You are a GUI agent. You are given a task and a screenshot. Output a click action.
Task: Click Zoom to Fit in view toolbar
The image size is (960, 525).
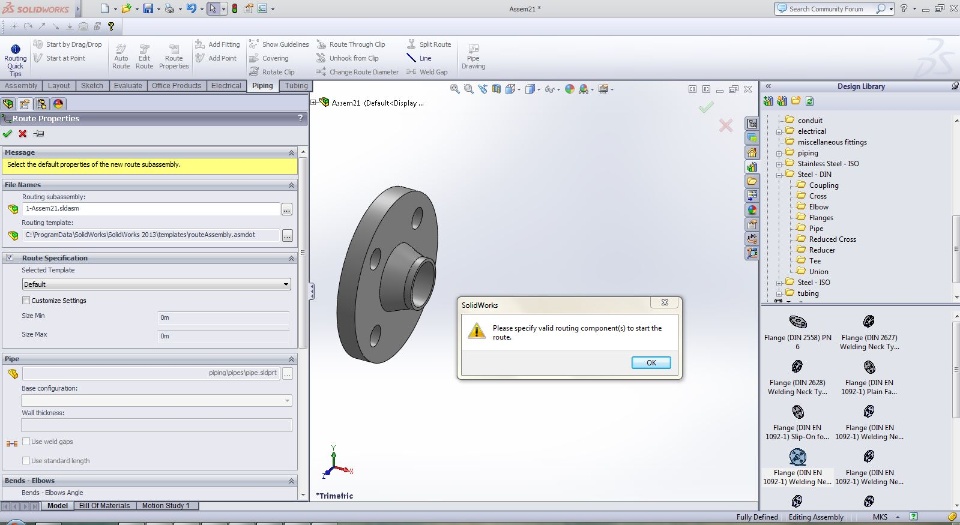pyautogui.click(x=455, y=89)
